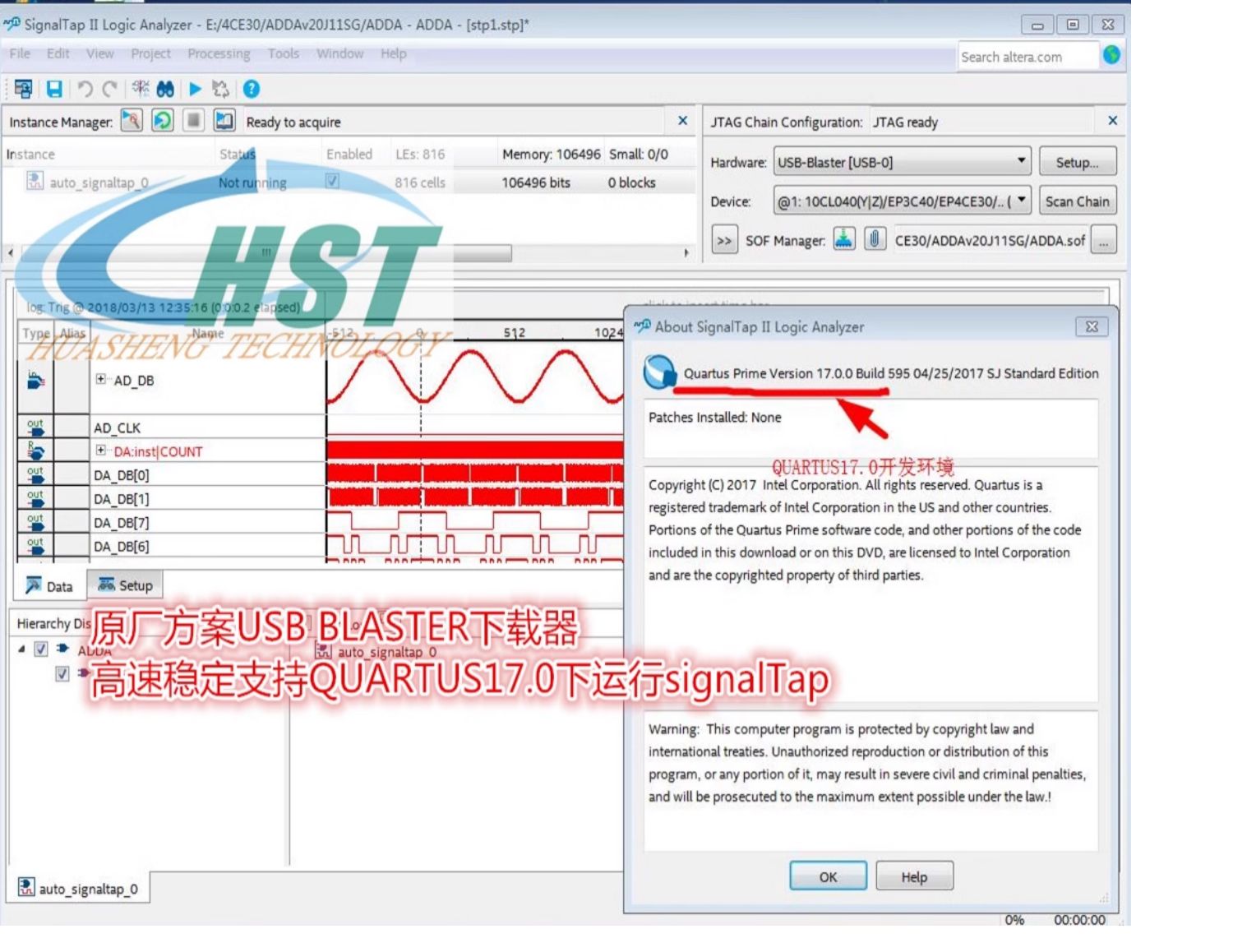Click Instance Manager's green Autorun Analysis icon
The image size is (1233, 952).
tap(163, 121)
